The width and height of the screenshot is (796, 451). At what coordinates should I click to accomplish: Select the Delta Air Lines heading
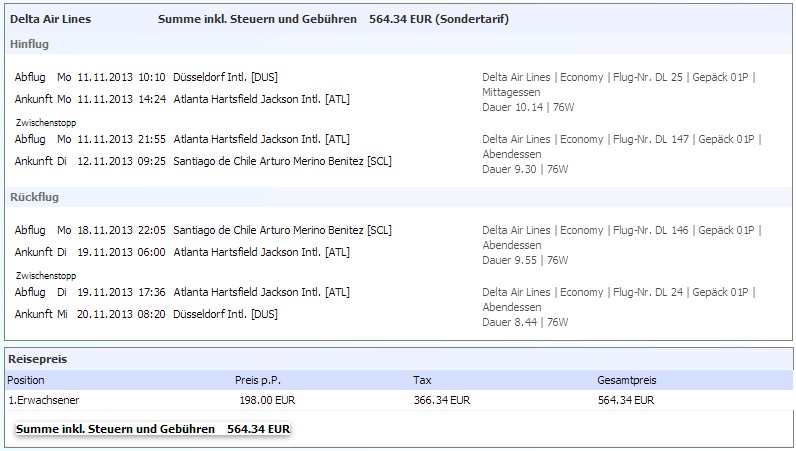[50, 19]
